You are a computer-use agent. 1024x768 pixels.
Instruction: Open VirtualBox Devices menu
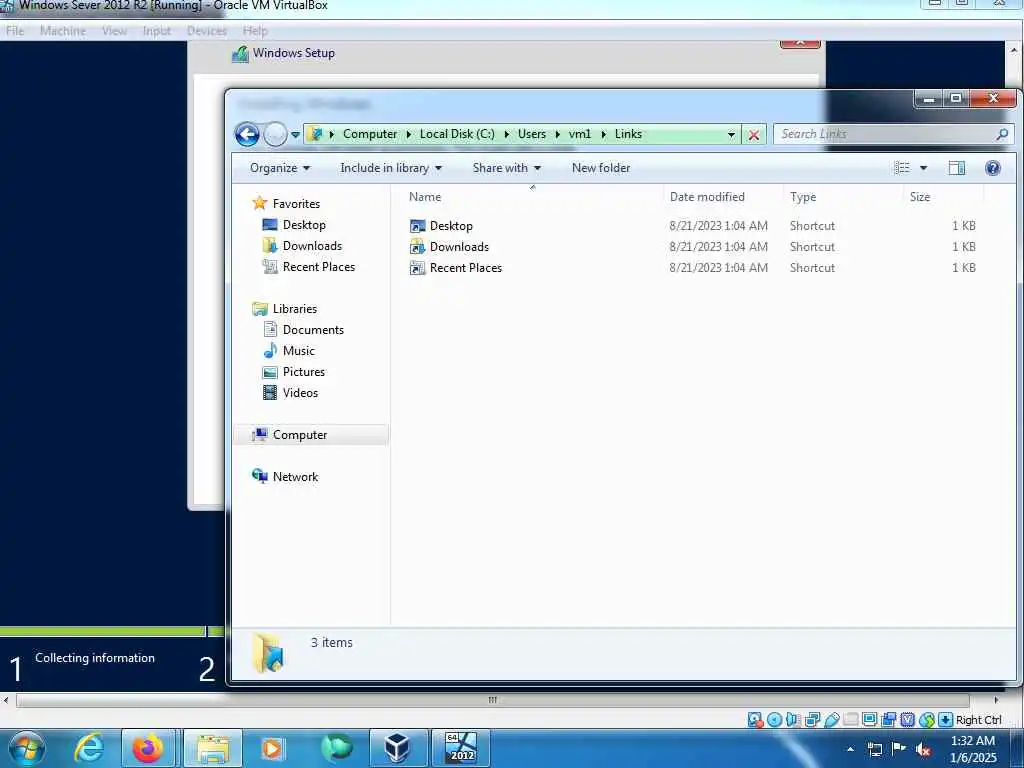point(207,31)
